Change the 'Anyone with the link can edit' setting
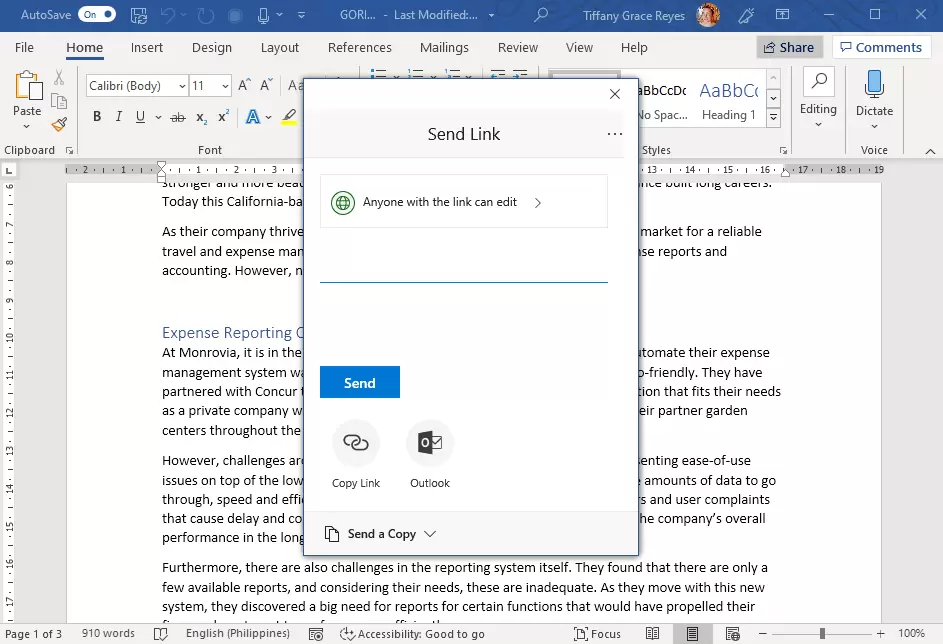Image resolution: width=943 pixels, height=644 pixels. click(x=463, y=202)
